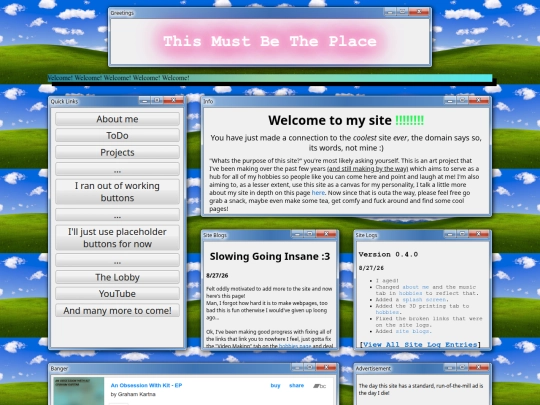Maximize the Greetings window
Viewport: 540px width, 405px height.
pos(402,12)
